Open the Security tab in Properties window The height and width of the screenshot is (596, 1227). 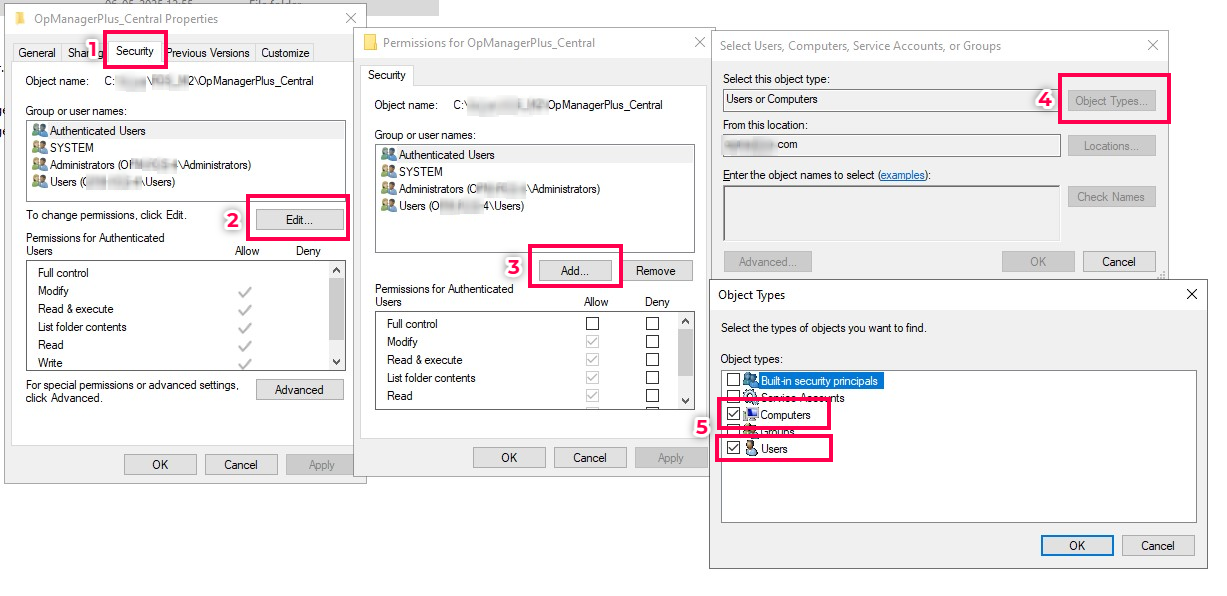pyautogui.click(x=135, y=51)
